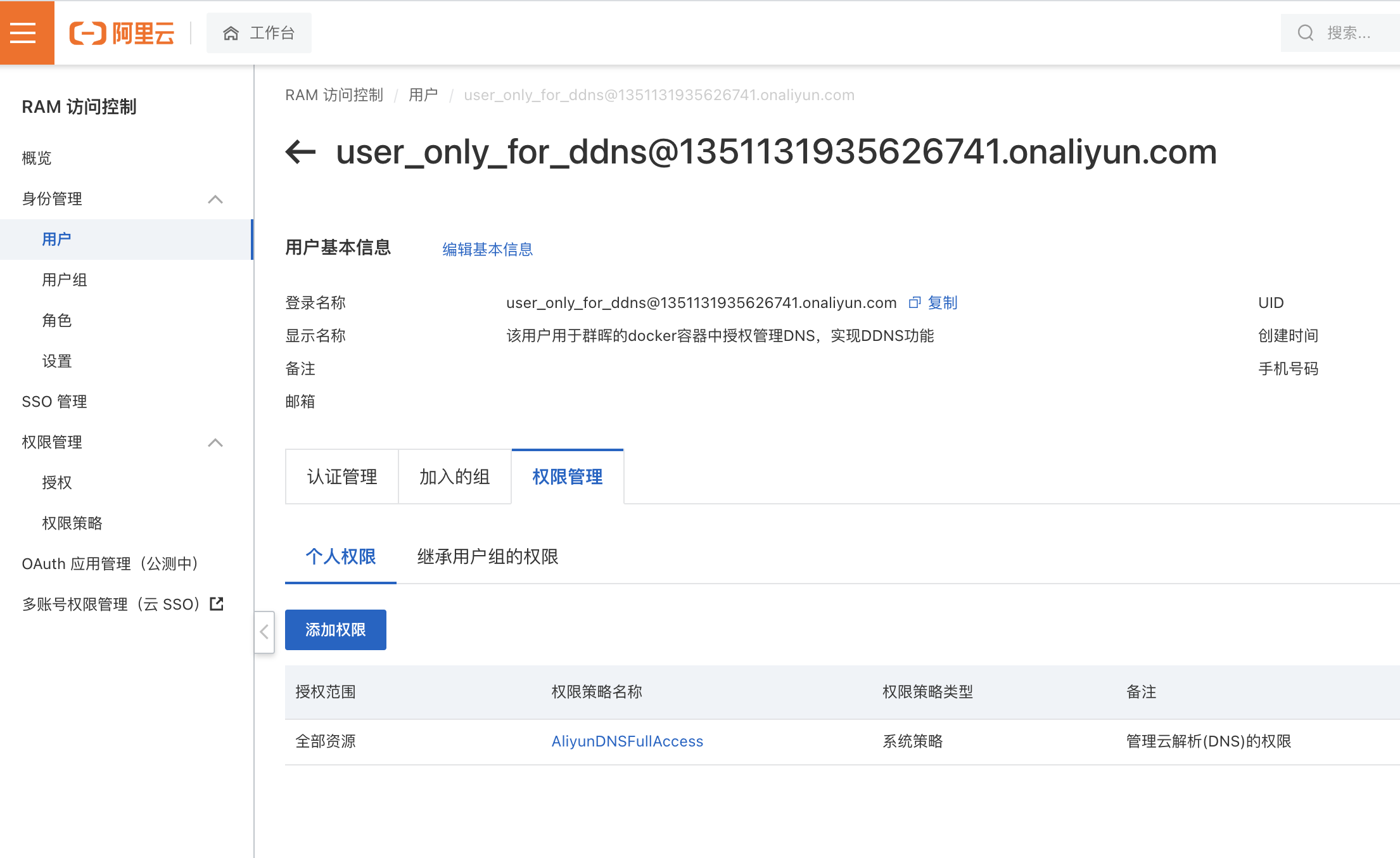Click the home icon in 工作台 button
The image size is (1400, 858).
231,33
